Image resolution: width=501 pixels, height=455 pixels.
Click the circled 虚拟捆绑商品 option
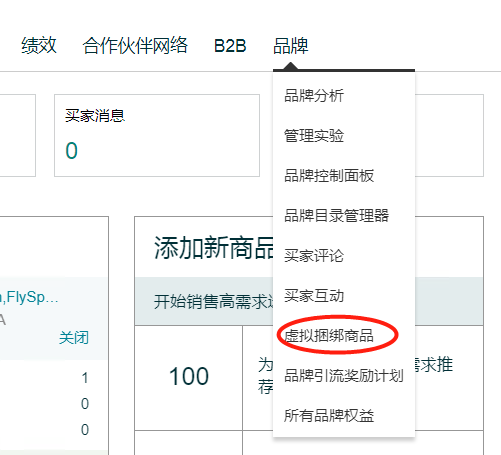pyautogui.click(x=329, y=336)
